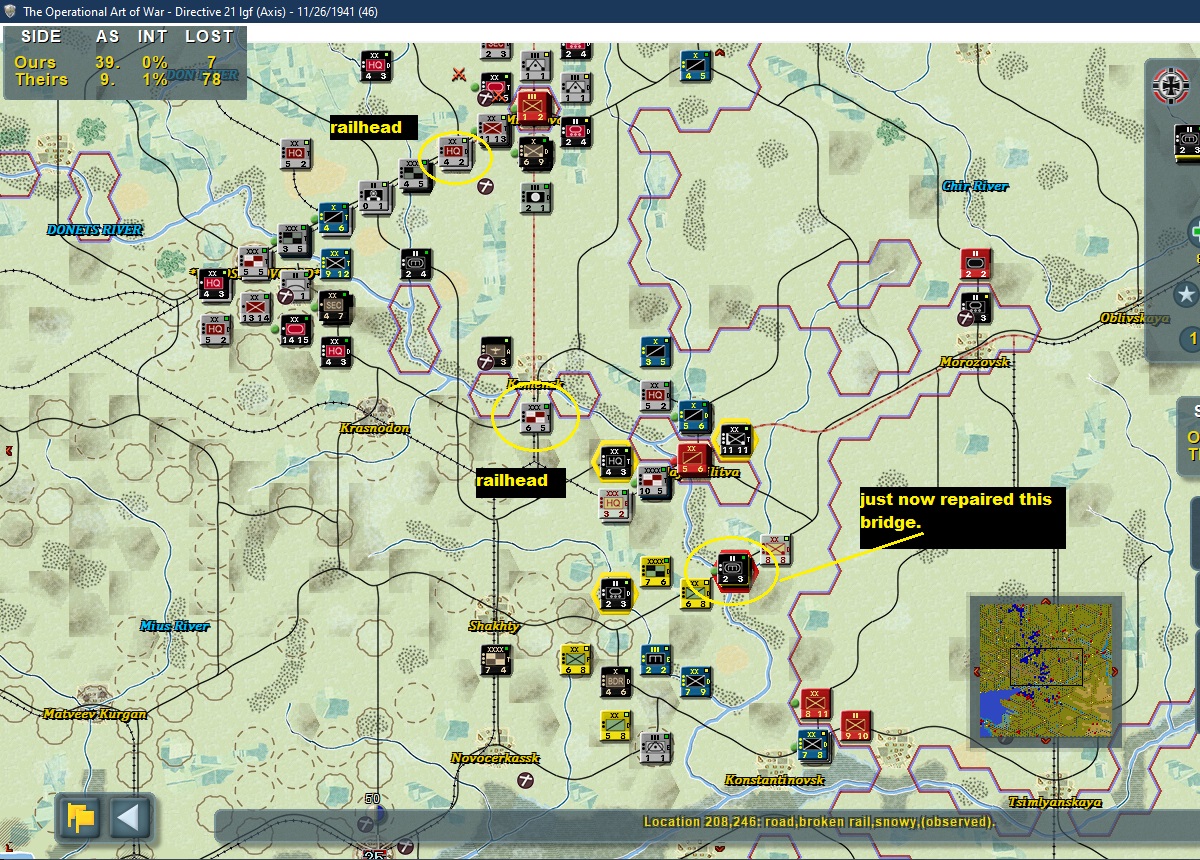This screenshot has height=860, width=1200.
Task: Select the gray division counter showing 8 8
Action: [x=775, y=549]
